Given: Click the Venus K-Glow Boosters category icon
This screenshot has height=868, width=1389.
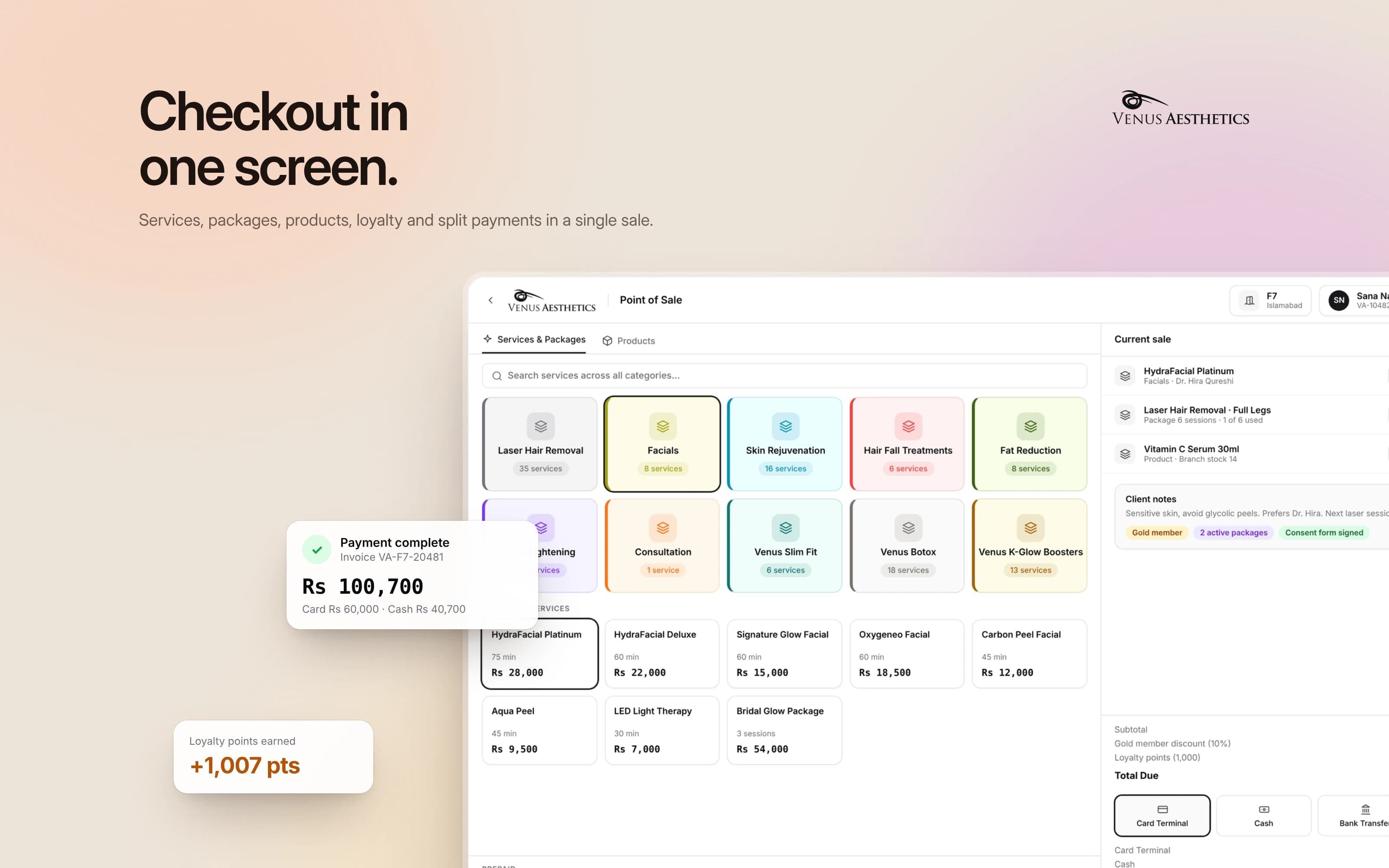Looking at the screenshot, I should click(x=1030, y=528).
